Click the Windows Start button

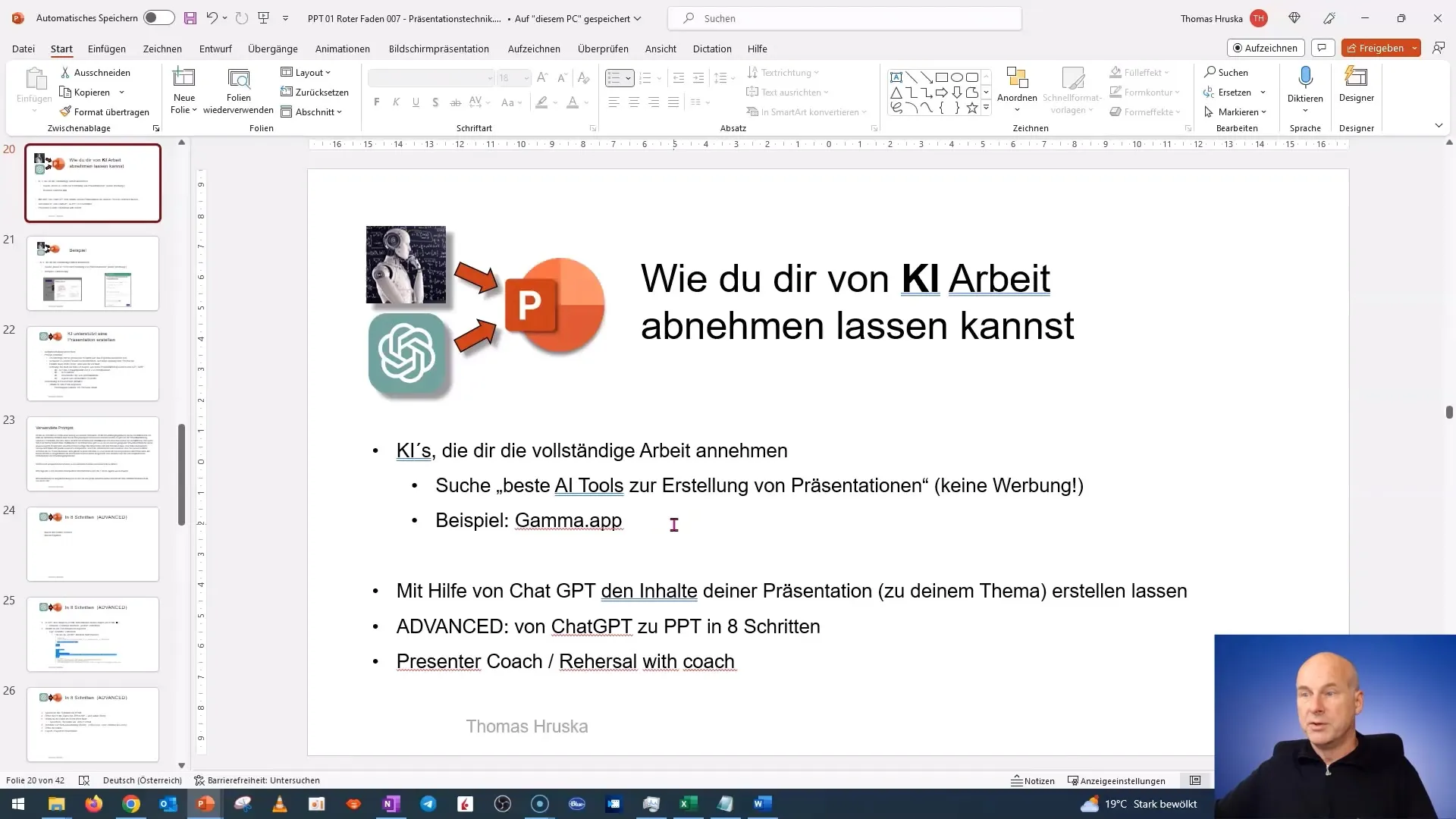tap(18, 804)
